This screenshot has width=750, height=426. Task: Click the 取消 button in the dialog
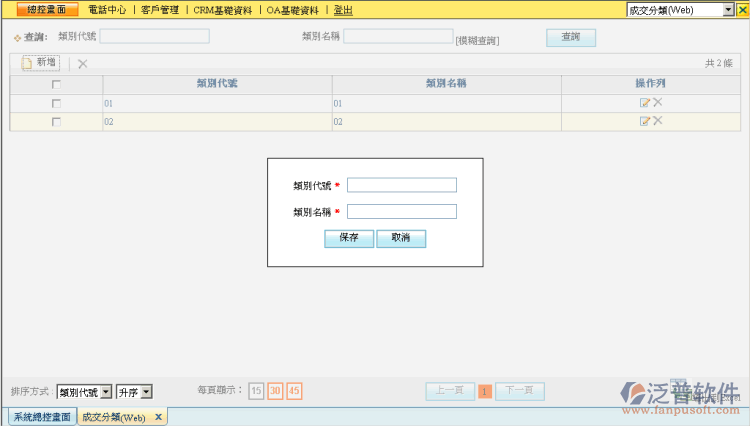(401, 239)
